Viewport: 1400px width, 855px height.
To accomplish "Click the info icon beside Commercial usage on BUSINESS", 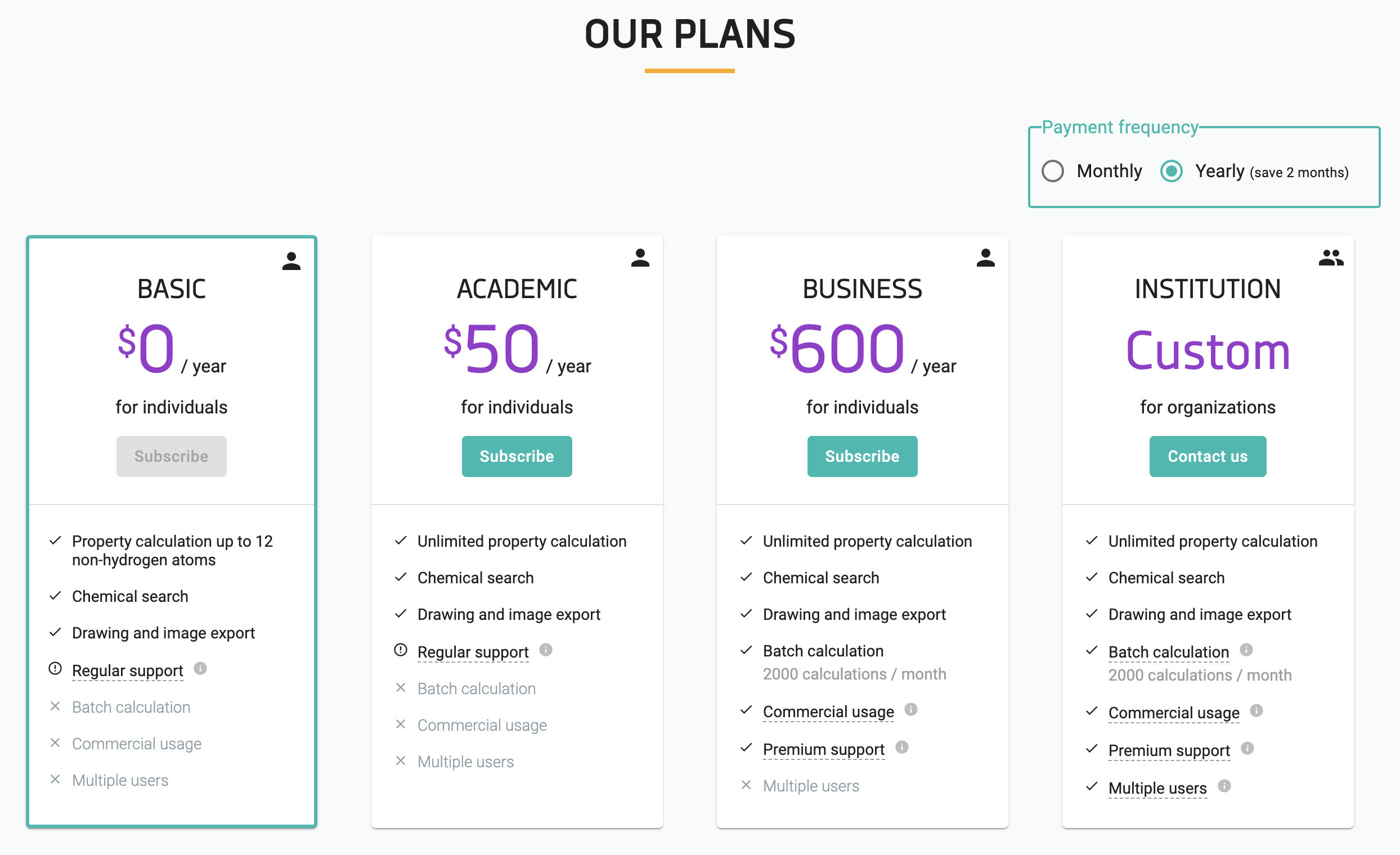I will pos(912,709).
